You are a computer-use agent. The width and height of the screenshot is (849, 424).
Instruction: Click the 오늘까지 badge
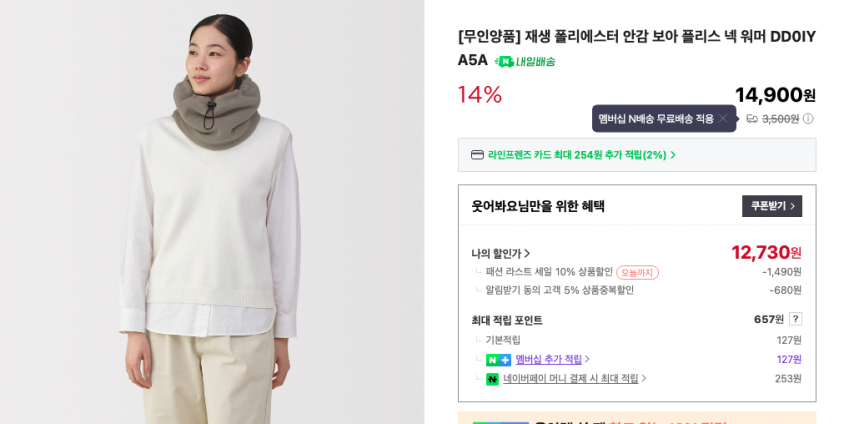click(x=637, y=272)
